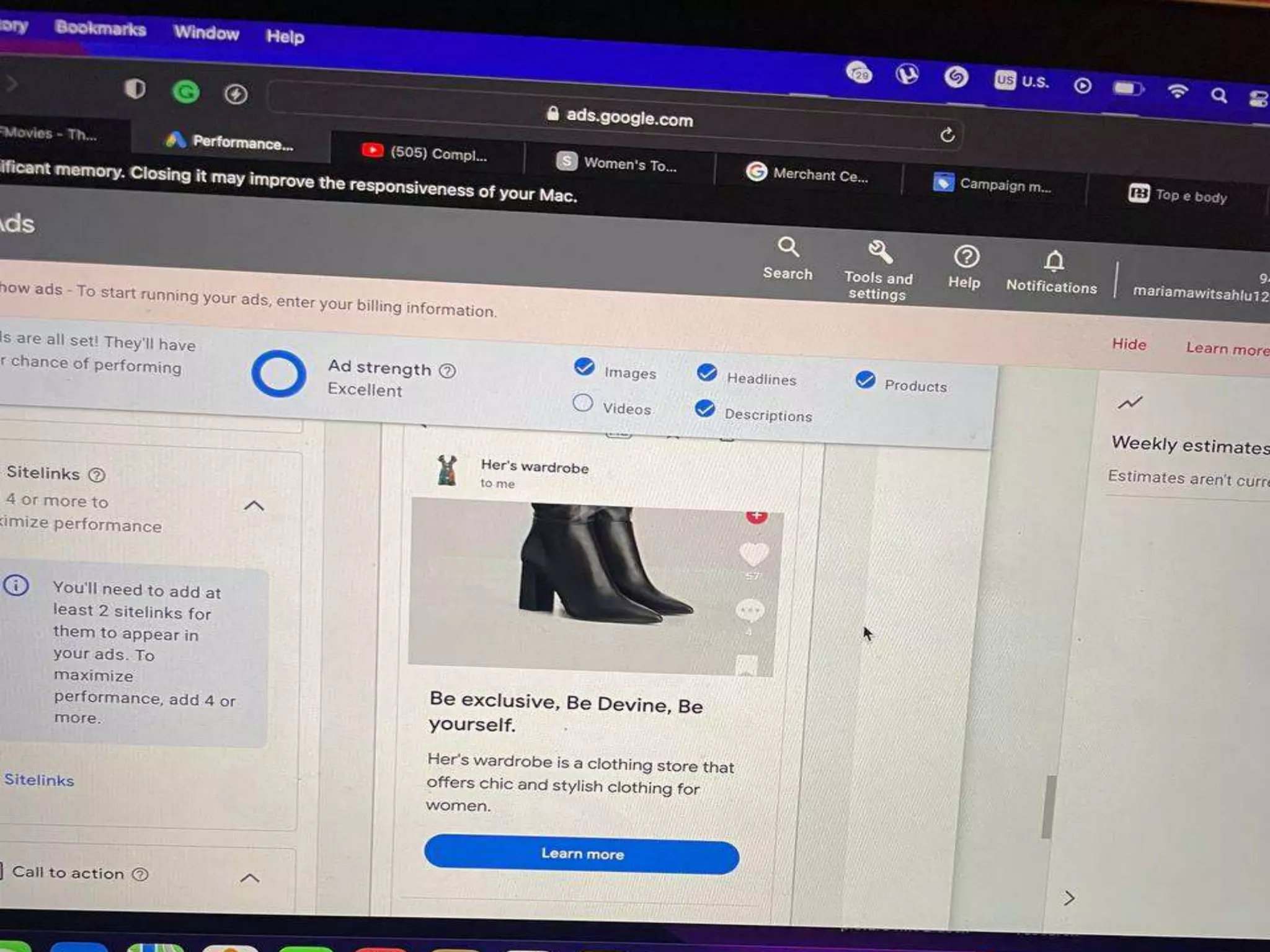
Task: Click the Safari page reload icon
Action: click(x=947, y=135)
